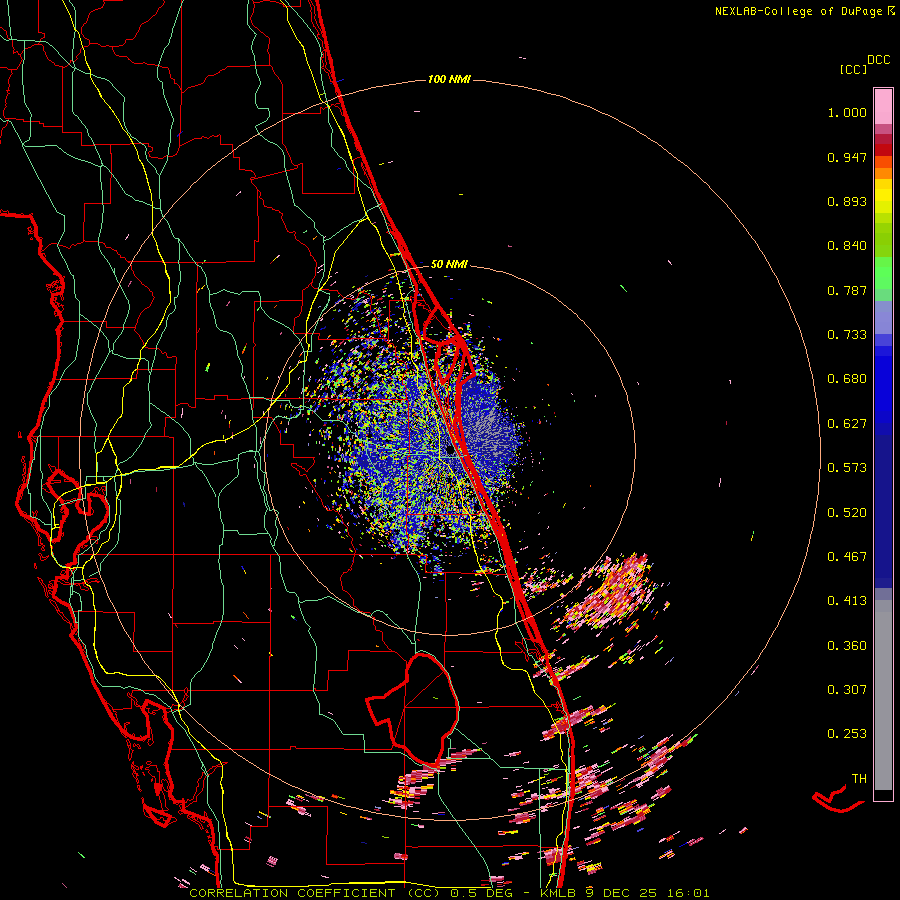Screen dimensions: 900x900
Task: Click the 0.733 color scale value
Action: coord(847,335)
